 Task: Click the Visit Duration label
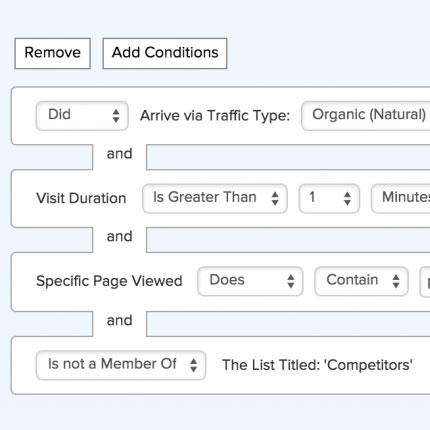pos(81,198)
